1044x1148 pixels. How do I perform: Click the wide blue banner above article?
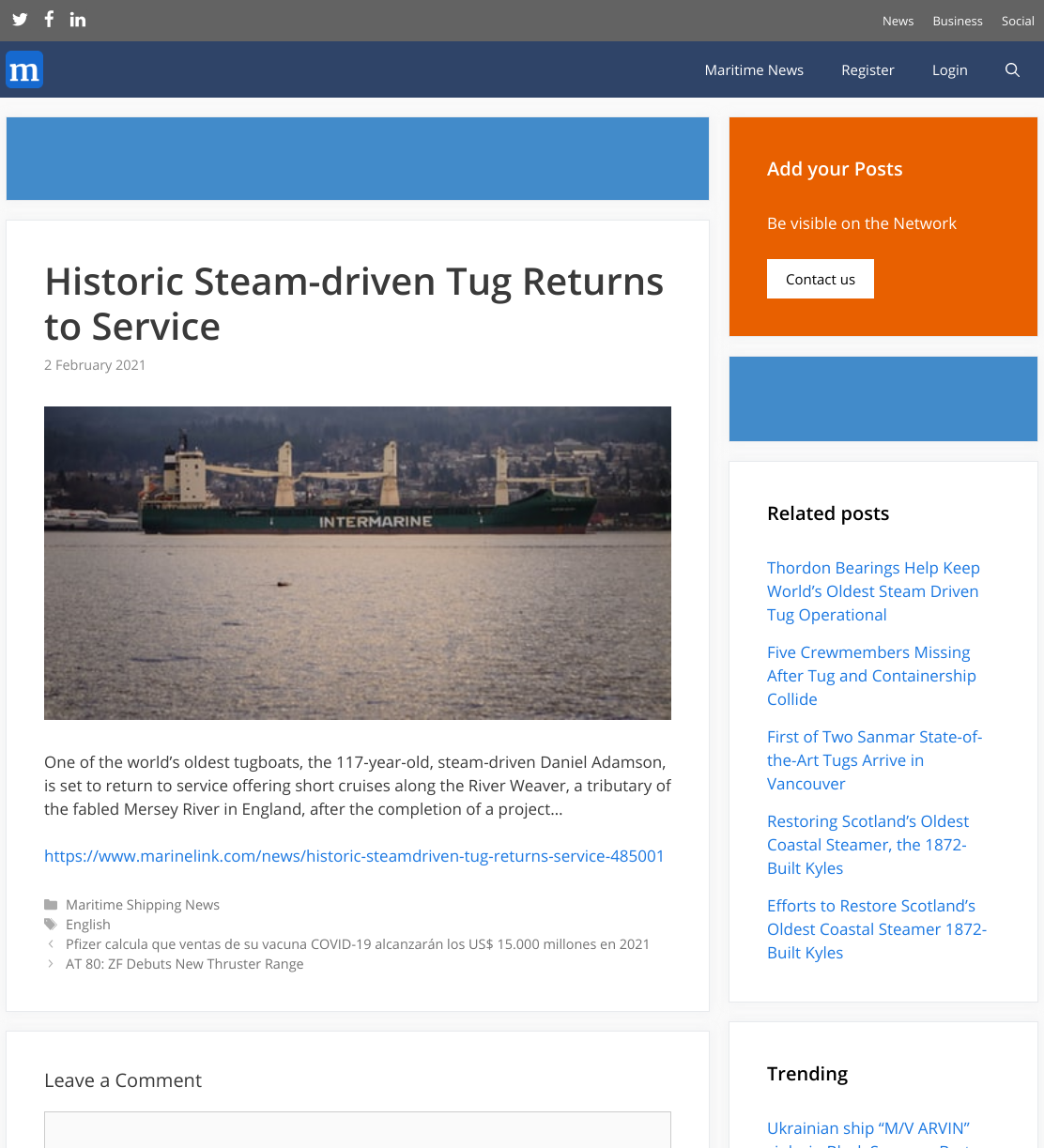tap(358, 159)
